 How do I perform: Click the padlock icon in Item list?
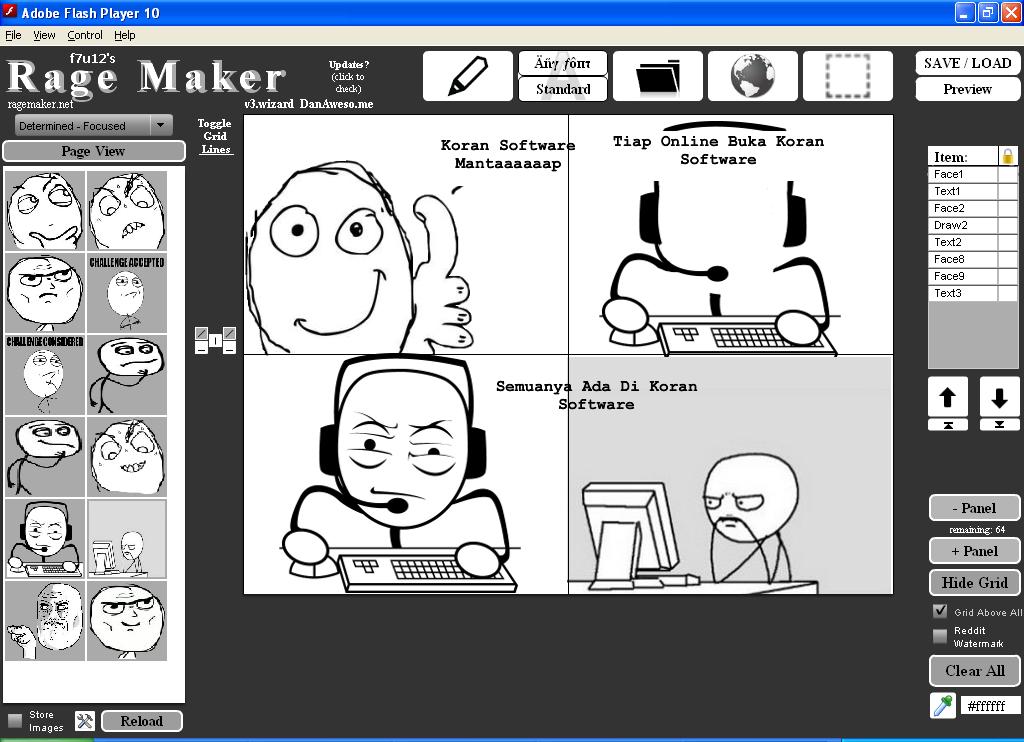(1008, 156)
